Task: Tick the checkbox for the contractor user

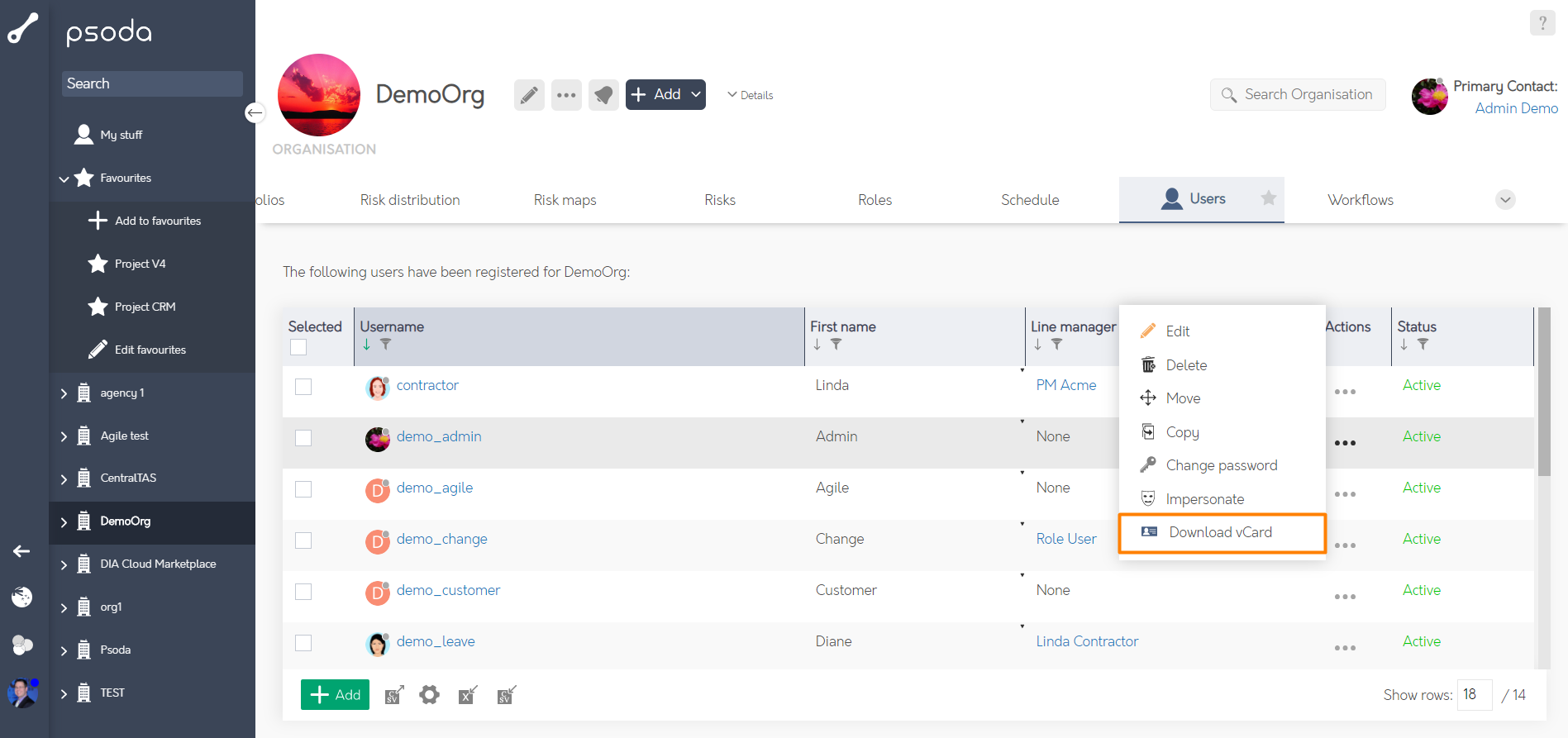Action: click(303, 387)
